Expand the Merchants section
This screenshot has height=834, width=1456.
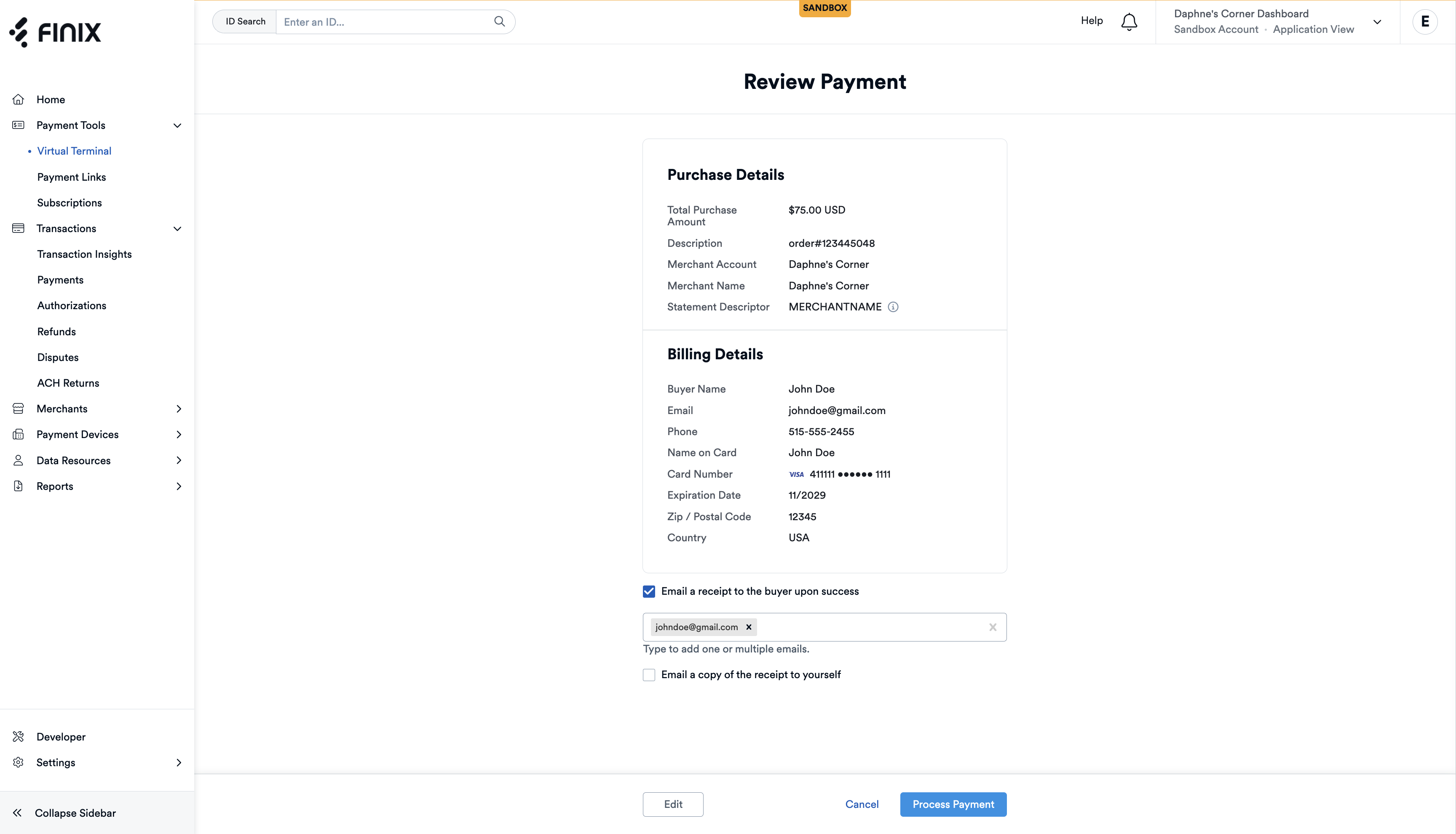[x=179, y=409]
